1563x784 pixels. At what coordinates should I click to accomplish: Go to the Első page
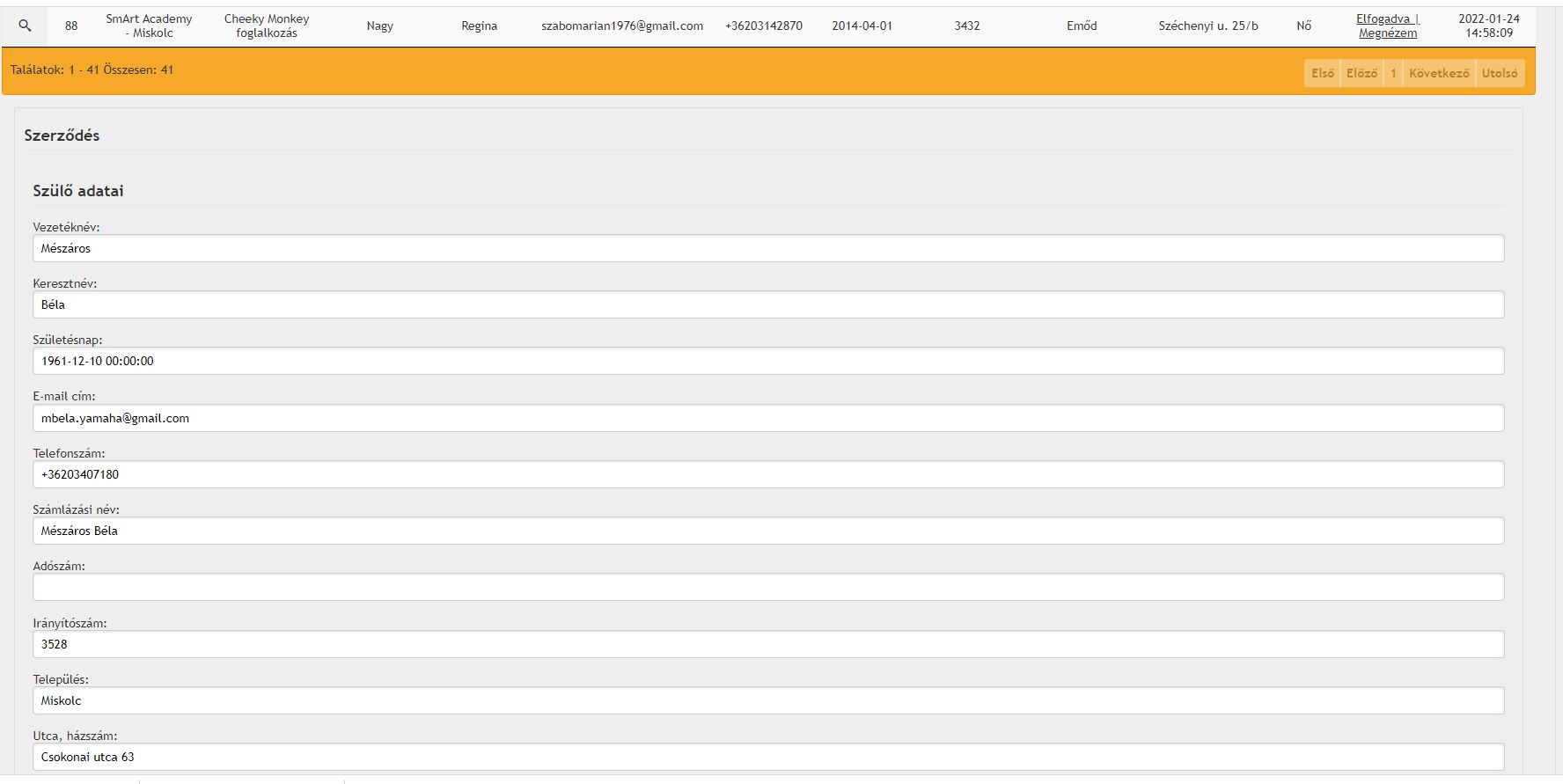click(x=1322, y=73)
